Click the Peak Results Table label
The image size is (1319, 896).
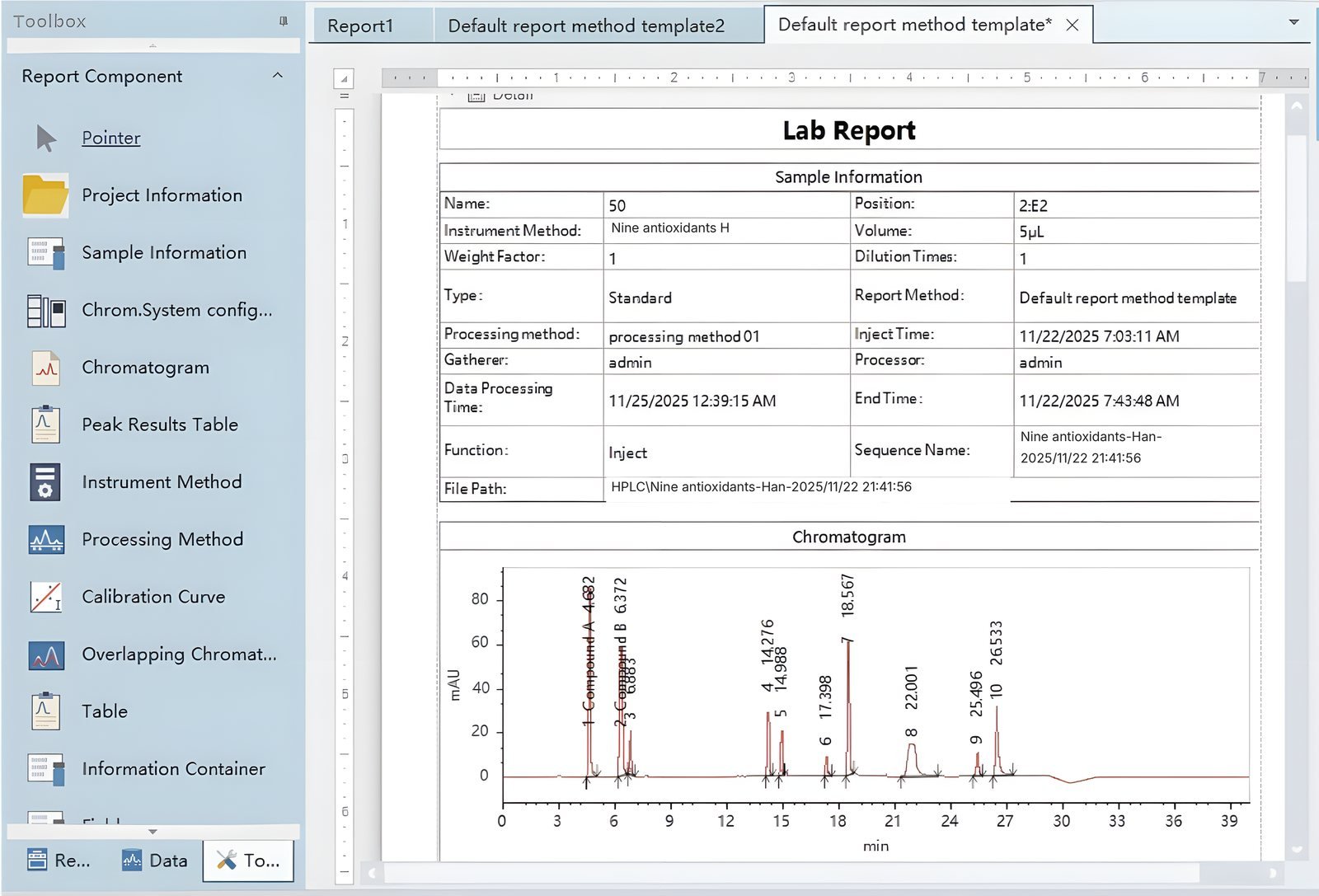coord(160,425)
